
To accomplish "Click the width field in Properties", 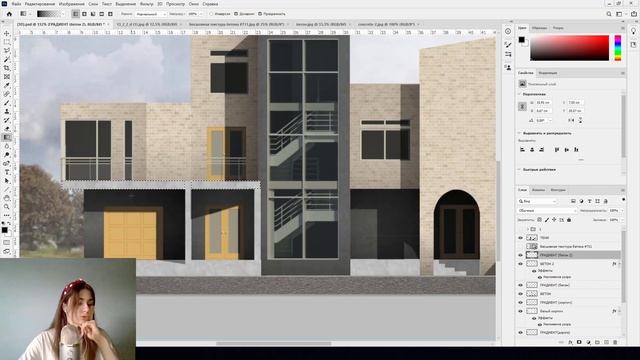I will (543, 102).
